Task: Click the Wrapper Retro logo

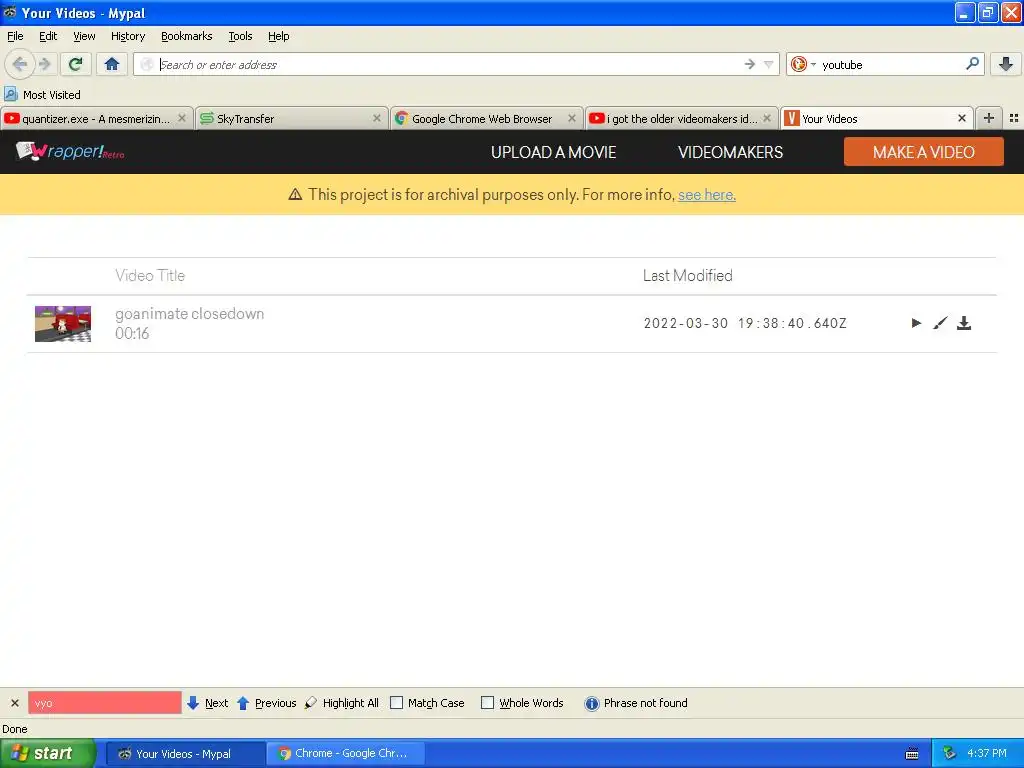Action: [x=70, y=152]
